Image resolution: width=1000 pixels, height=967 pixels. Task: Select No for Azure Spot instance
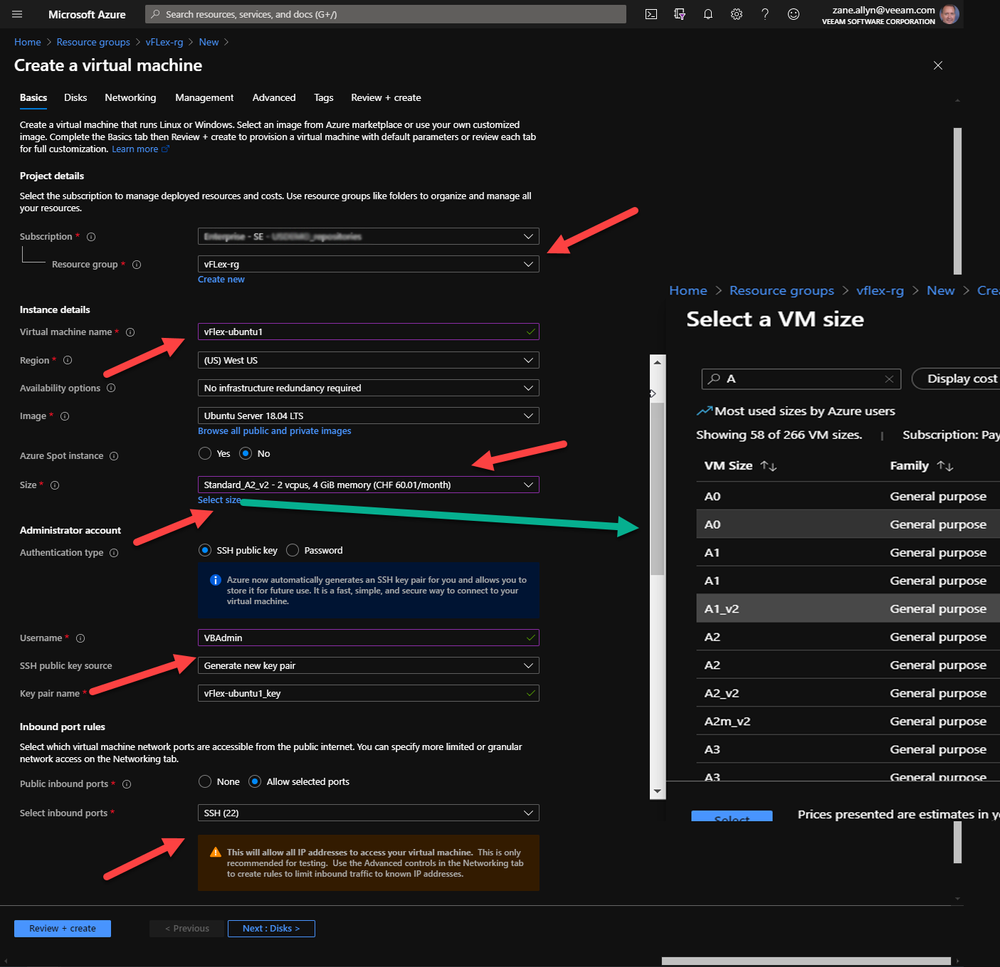246,454
